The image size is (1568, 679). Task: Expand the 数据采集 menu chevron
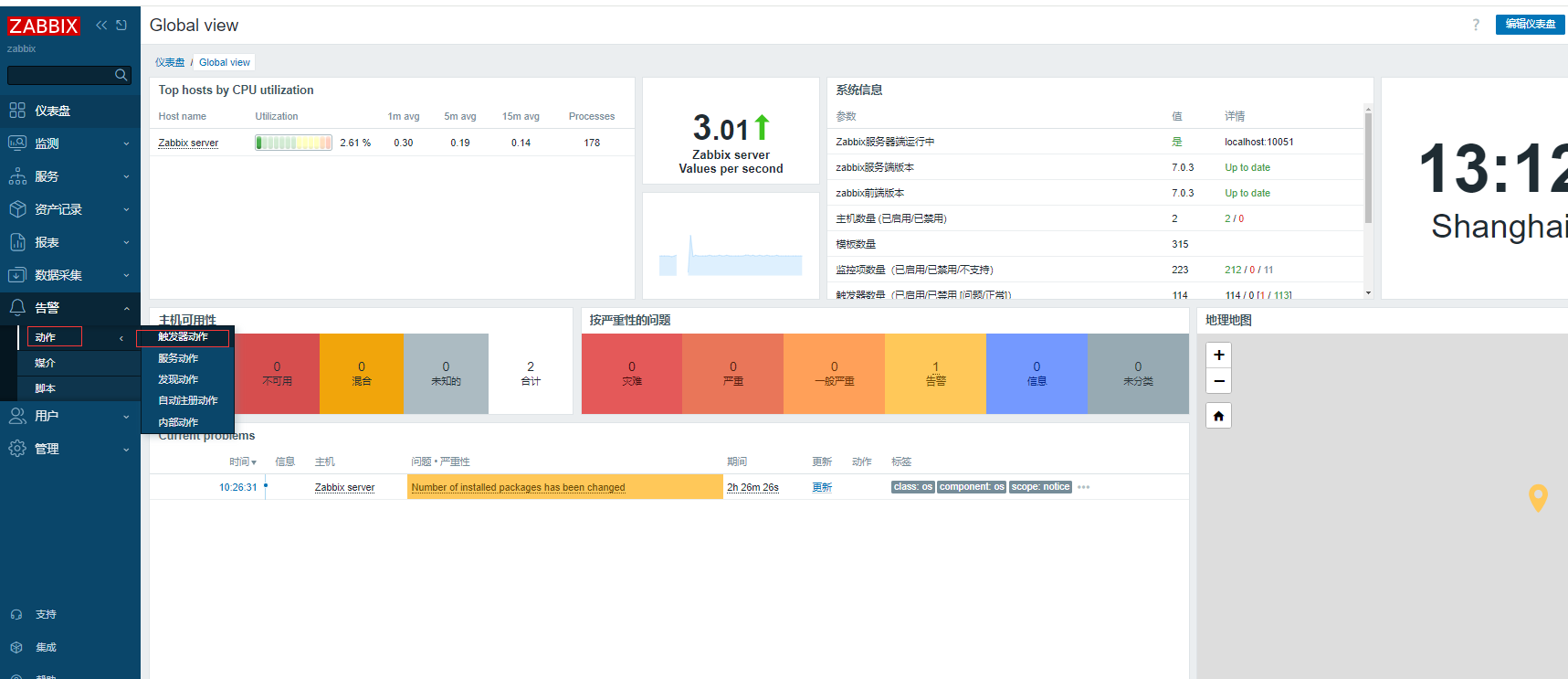pyautogui.click(x=126, y=275)
